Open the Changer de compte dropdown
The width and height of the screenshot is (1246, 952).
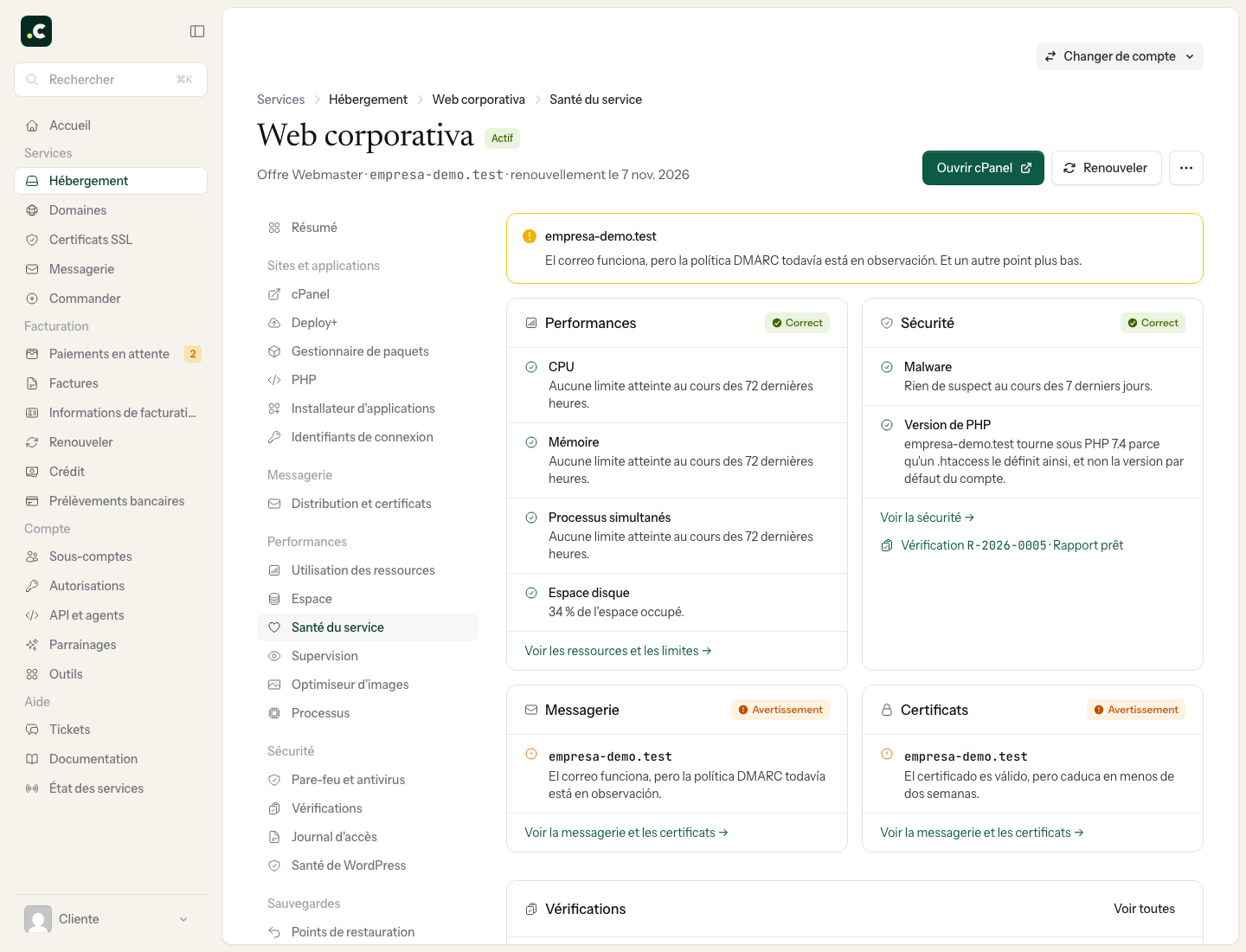coord(1120,56)
